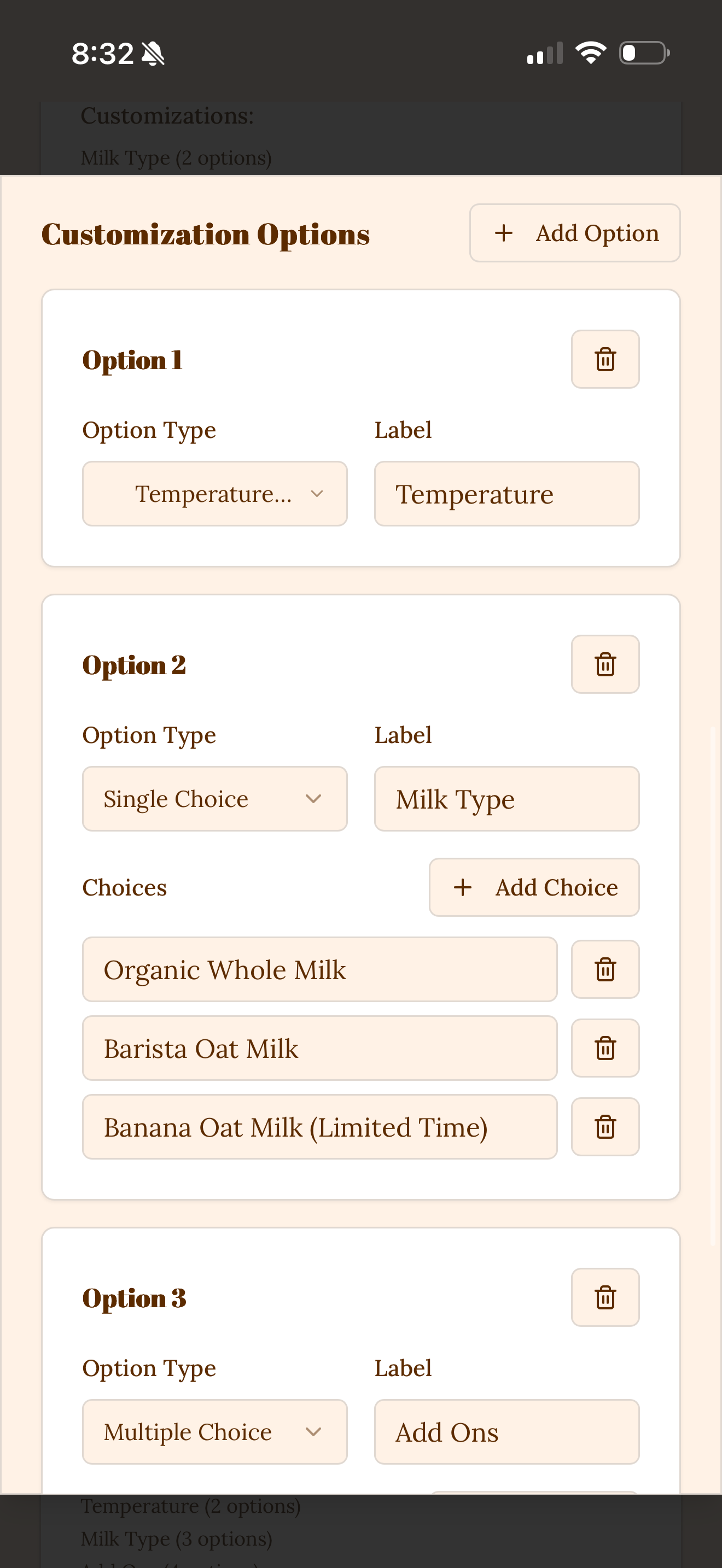Click the Add Choice button

click(x=534, y=887)
